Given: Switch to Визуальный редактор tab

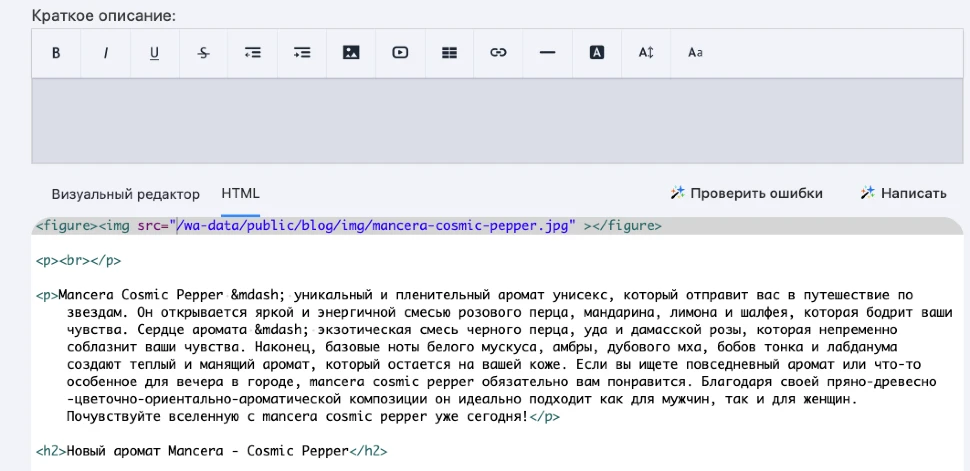Looking at the screenshot, I should point(126,194).
